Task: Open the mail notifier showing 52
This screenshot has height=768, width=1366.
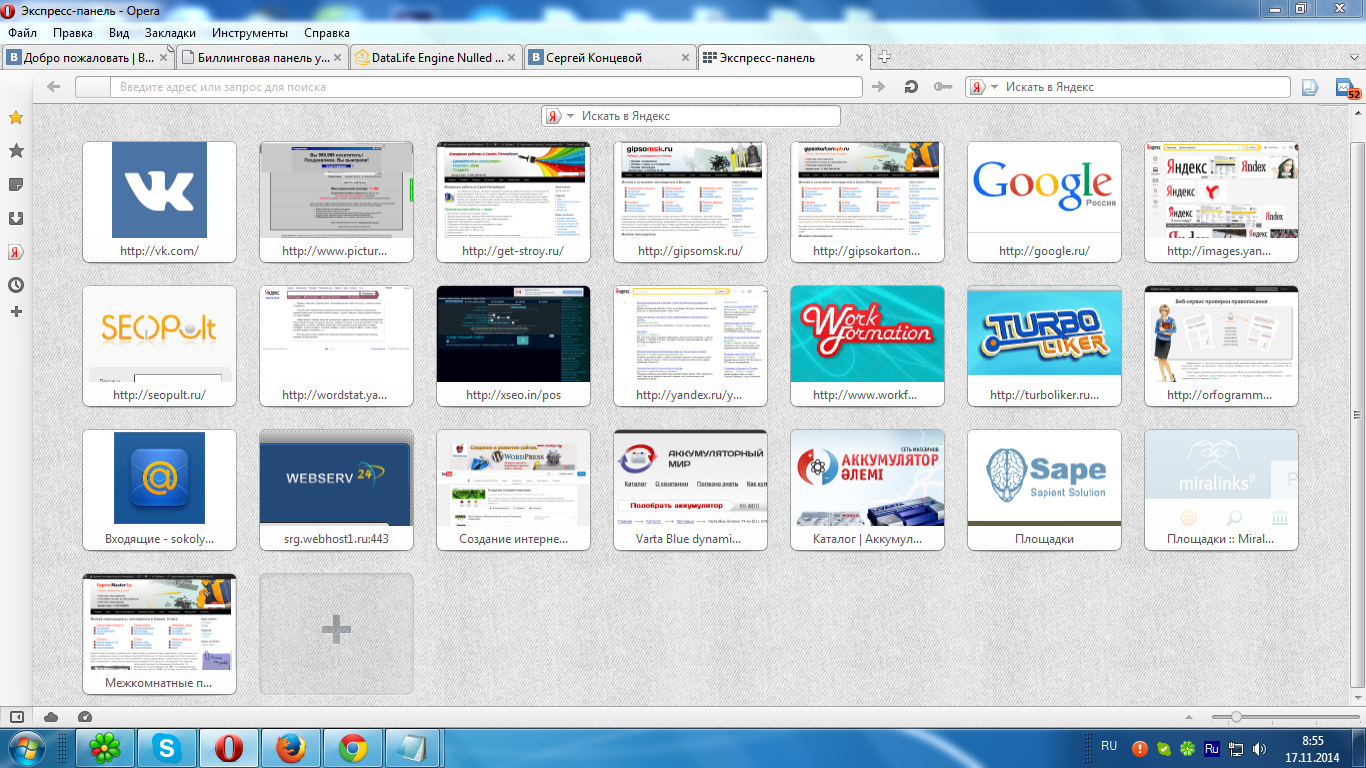Action: pos(1347,88)
